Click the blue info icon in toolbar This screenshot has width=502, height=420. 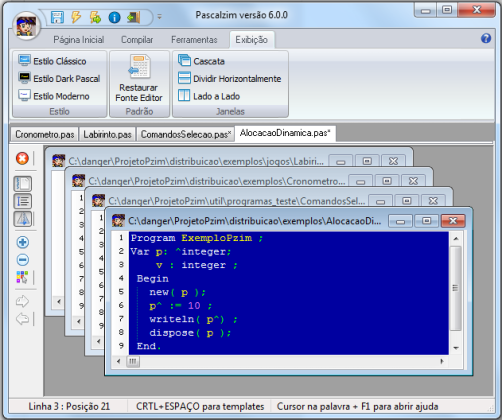pos(114,17)
